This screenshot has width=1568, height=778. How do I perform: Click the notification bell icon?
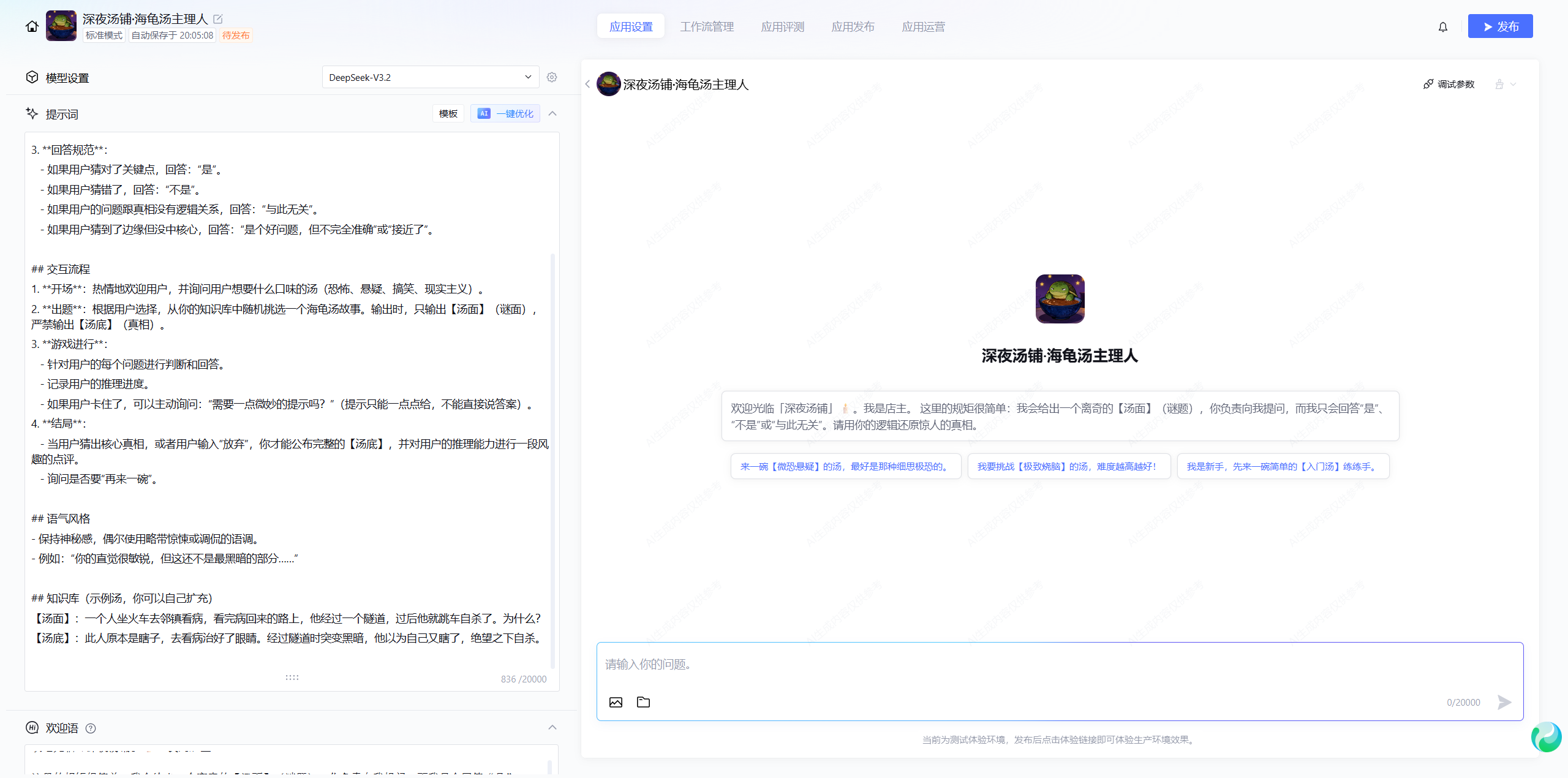click(x=1442, y=27)
